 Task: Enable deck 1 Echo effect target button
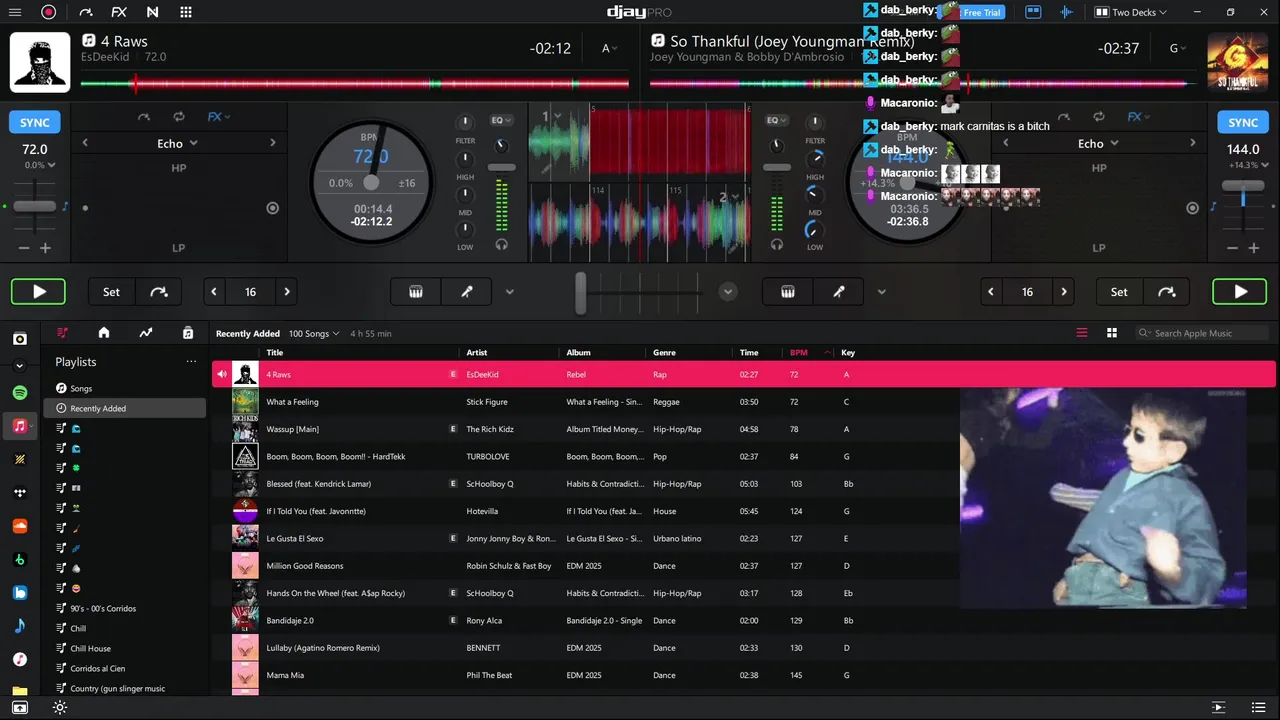pyautogui.click(x=272, y=208)
